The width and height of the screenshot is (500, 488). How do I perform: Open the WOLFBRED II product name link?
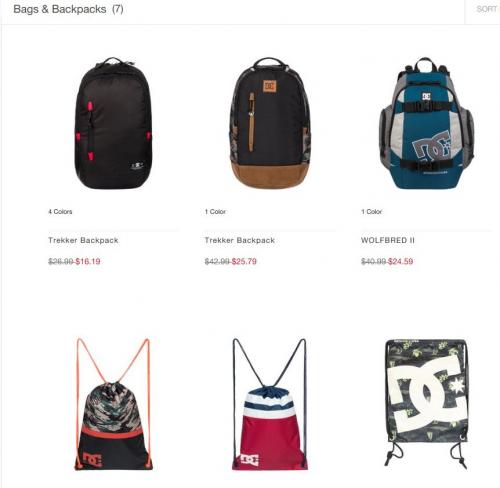388,240
